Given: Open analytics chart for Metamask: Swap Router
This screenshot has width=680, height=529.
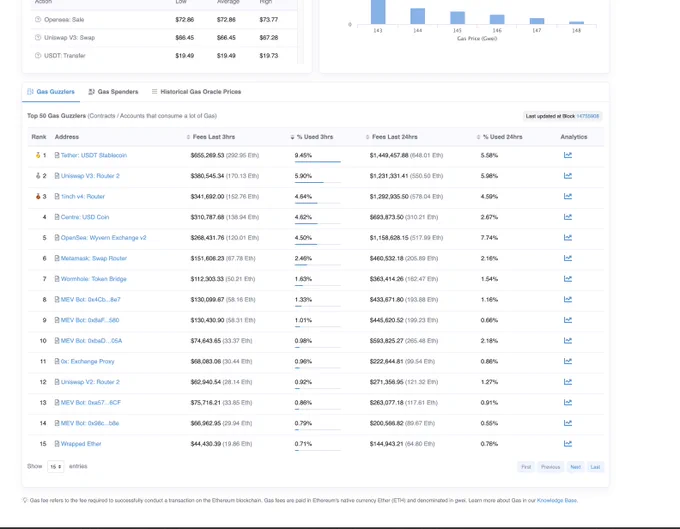Looking at the screenshot, I should pos(568,258).
